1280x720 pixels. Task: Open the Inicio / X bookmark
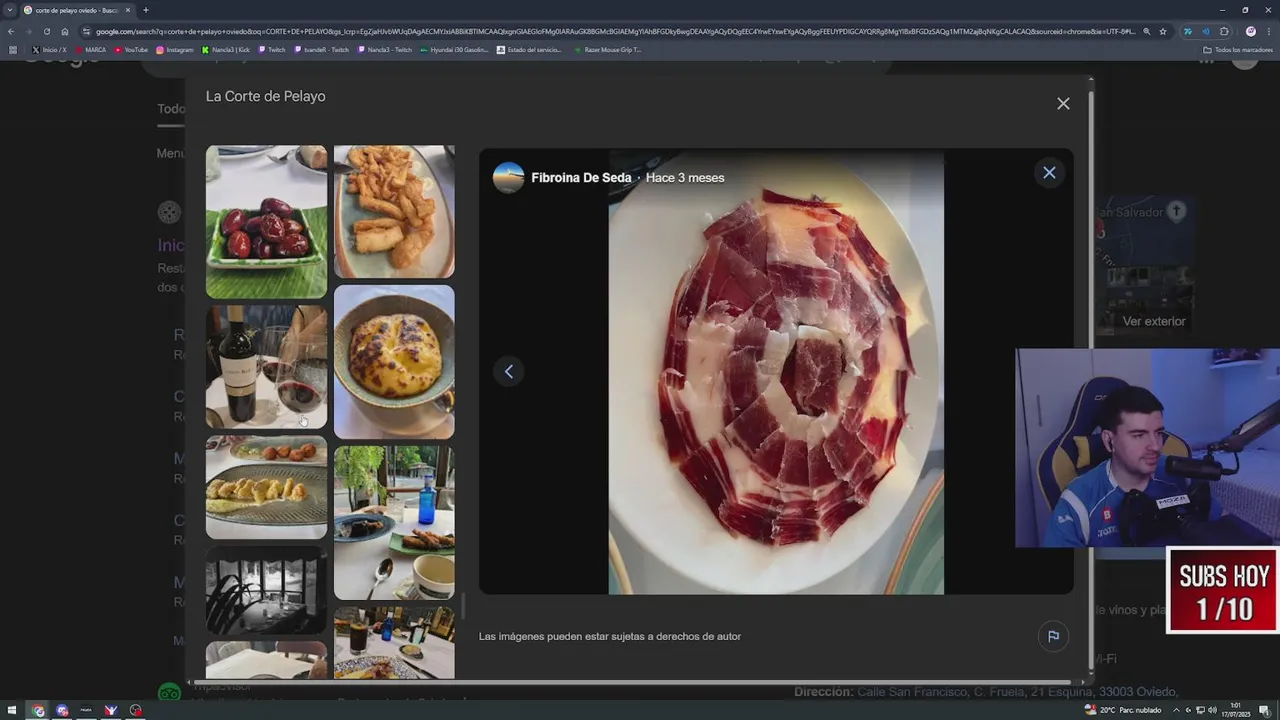[x=50, y=49]
